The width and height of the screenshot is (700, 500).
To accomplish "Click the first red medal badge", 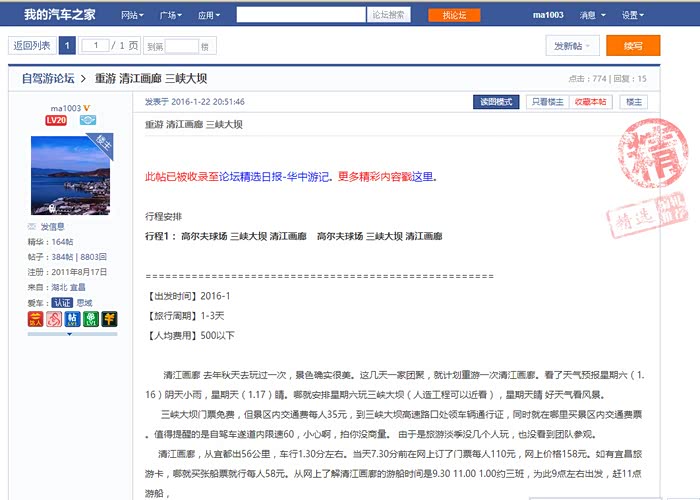I will tap(35, 319).
